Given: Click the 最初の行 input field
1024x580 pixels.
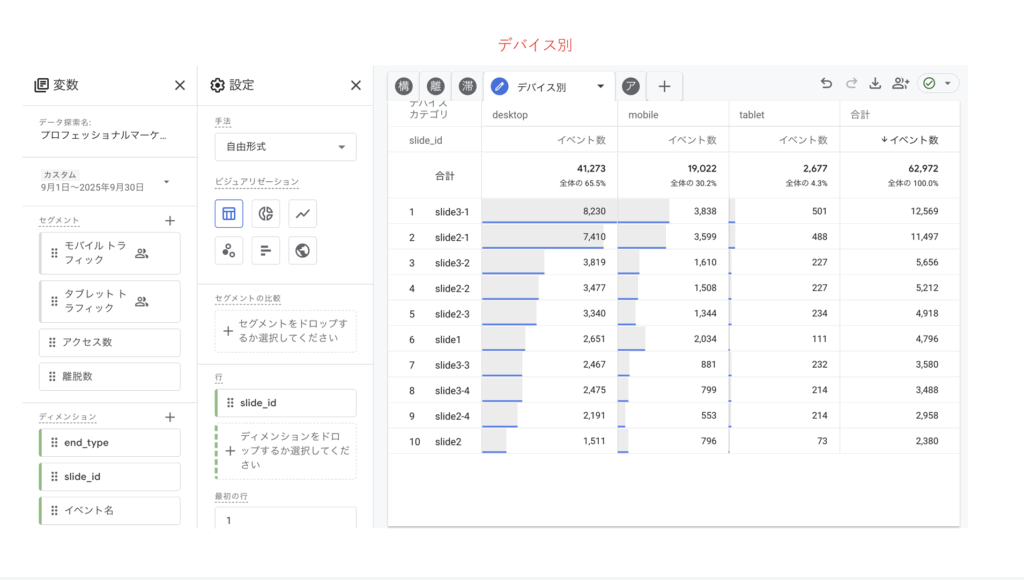Looking at the screenshot, I should (x=285, y=520).
